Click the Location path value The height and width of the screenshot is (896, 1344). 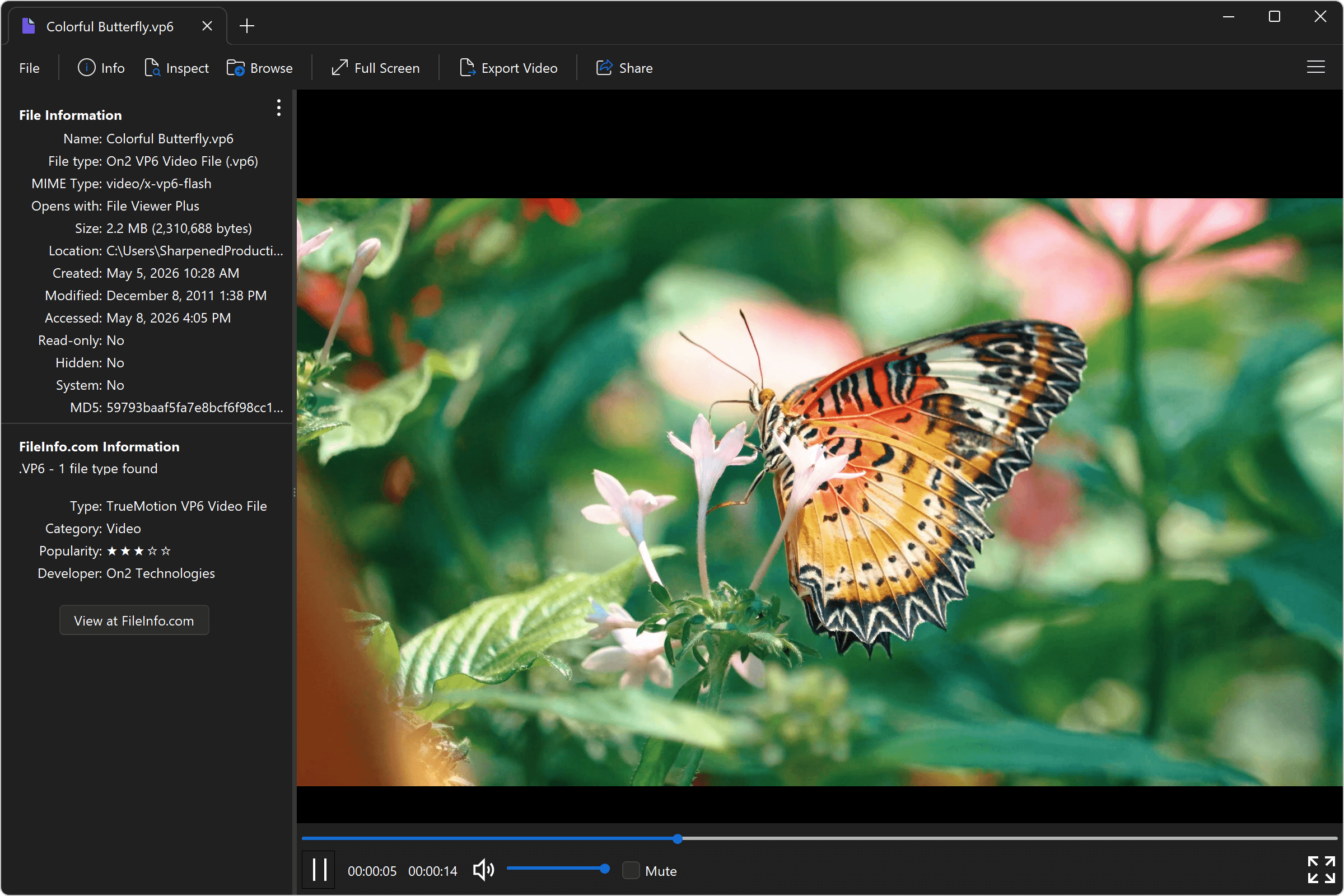(x=194, y=251)
